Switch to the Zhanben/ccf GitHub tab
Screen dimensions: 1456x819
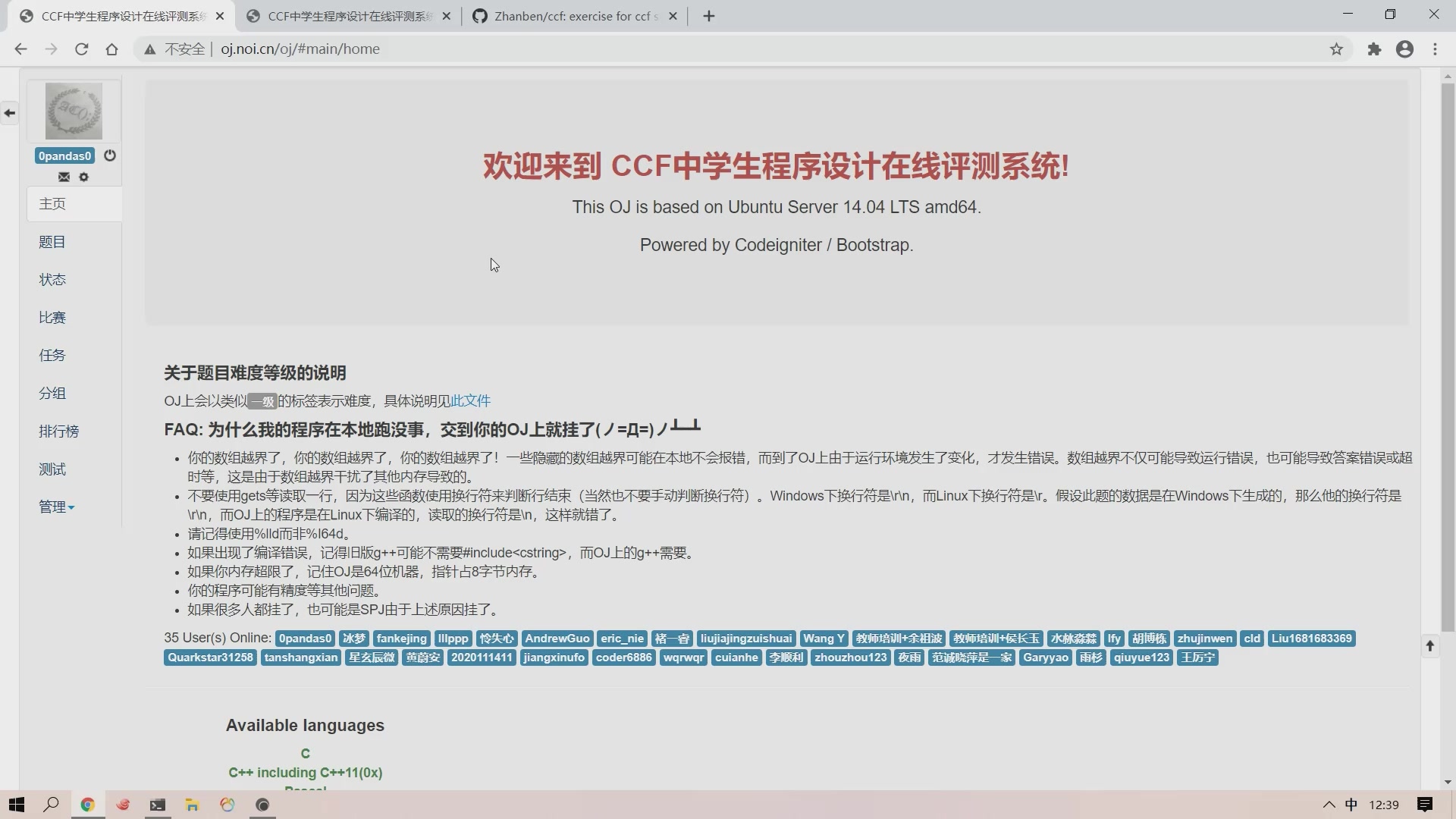tap(574, 16)
